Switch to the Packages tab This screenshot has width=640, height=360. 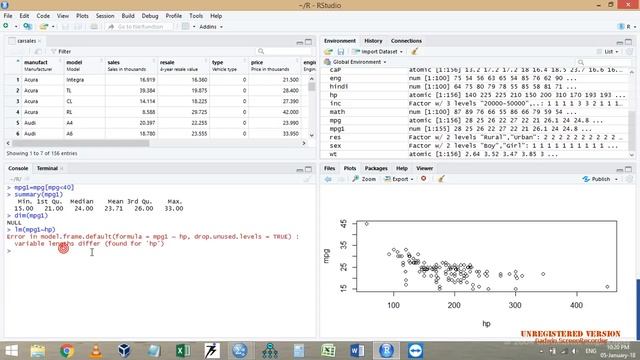tap(376, 168)
